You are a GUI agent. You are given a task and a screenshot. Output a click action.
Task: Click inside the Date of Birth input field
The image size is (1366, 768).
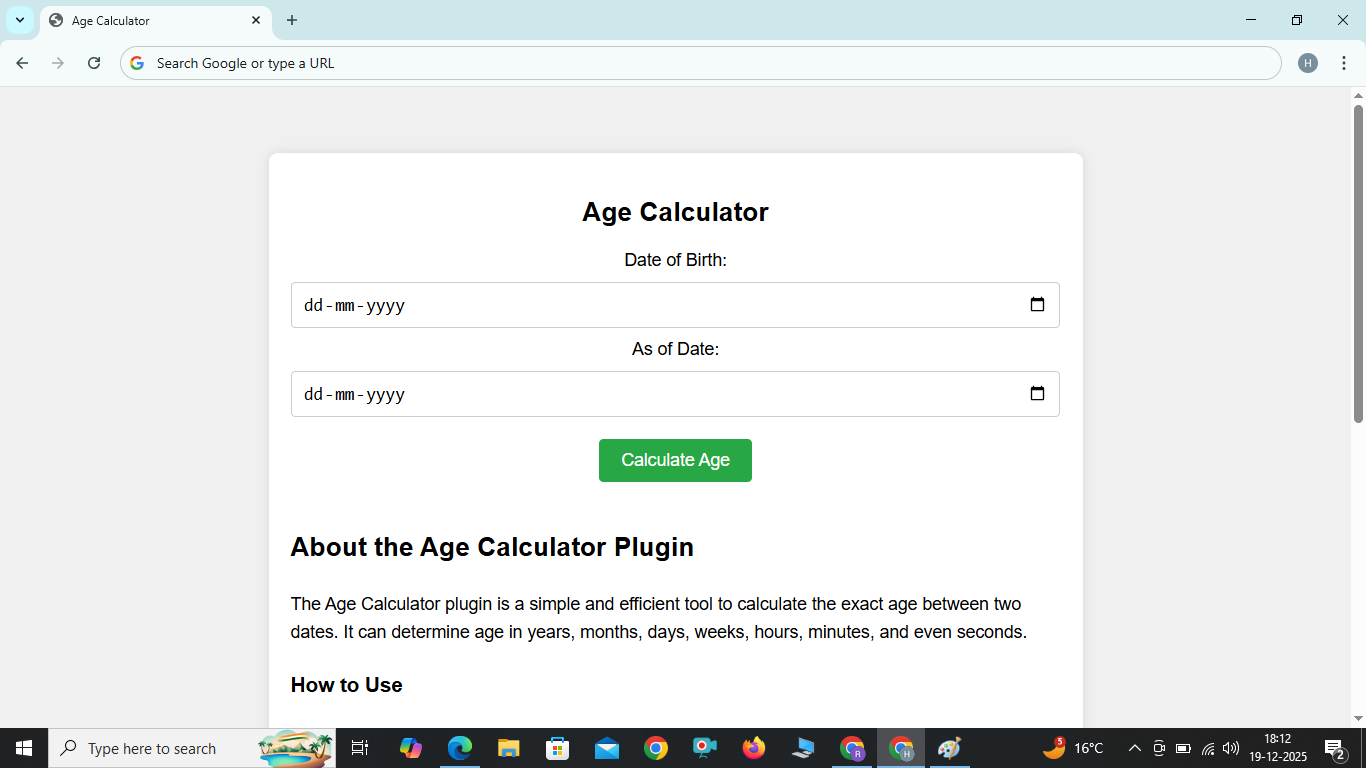point(600,305)
